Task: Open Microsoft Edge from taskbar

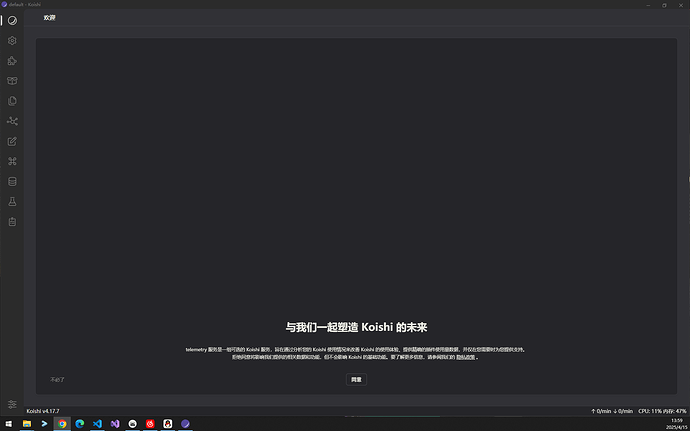Action: pos(80,424)
